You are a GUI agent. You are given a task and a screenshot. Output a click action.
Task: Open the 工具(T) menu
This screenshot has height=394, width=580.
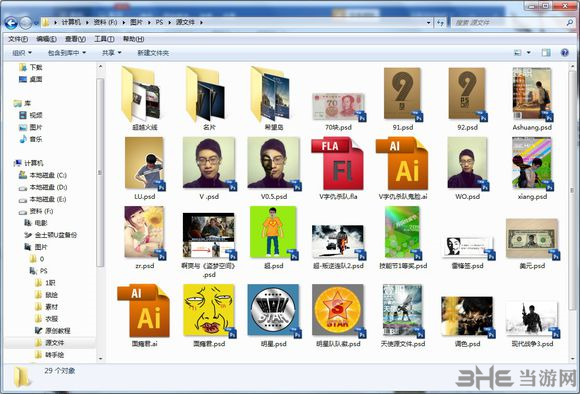104,39
